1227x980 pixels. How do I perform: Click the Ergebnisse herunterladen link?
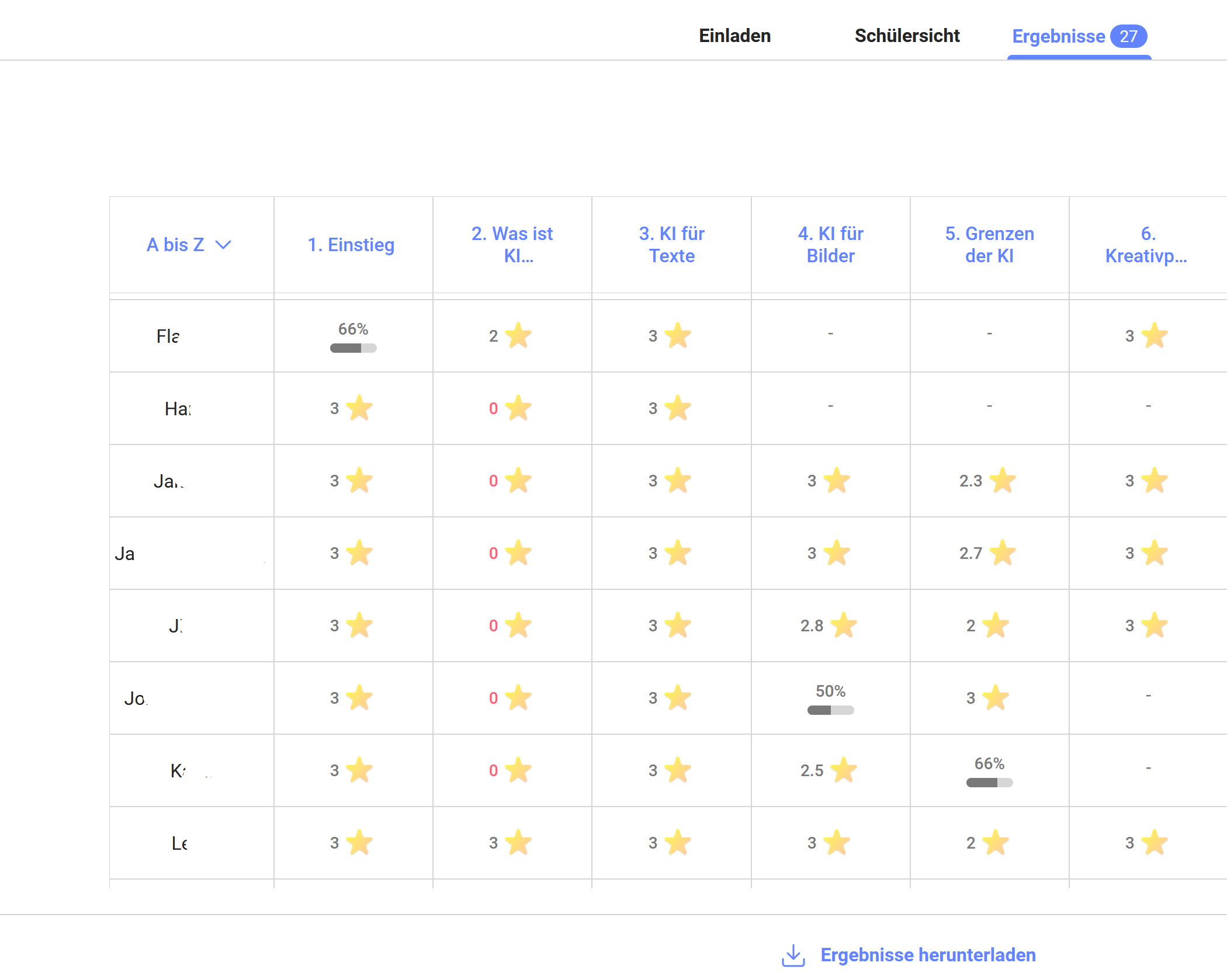(x=928, y=955)
